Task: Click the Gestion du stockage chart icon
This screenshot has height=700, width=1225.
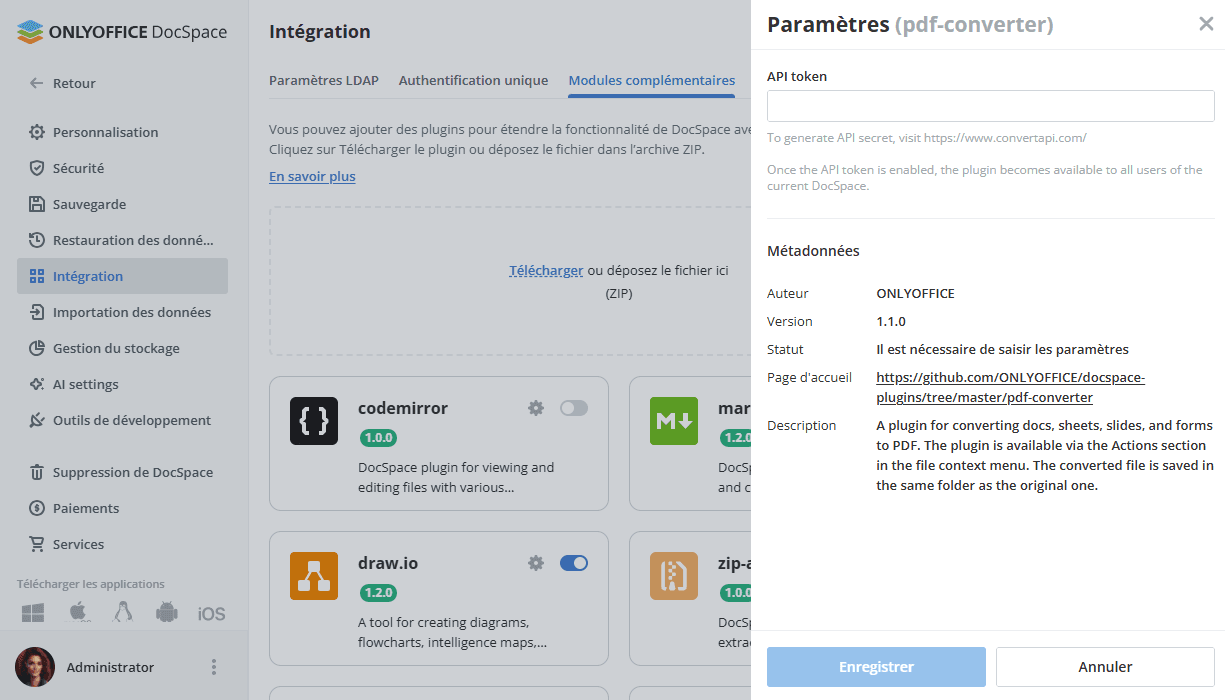Action: [x=37, y=348]
